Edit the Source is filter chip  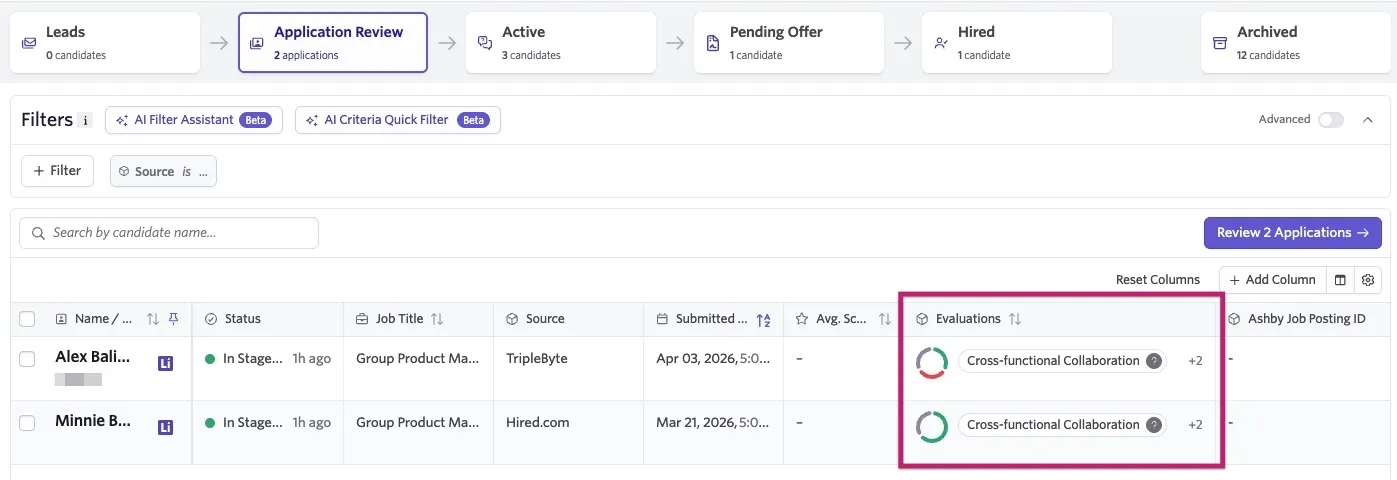(163, 171)
